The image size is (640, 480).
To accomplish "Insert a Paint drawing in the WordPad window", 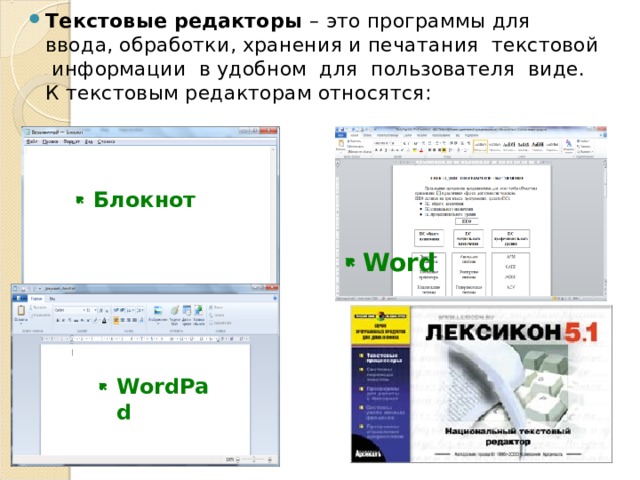I will (174, 314).
